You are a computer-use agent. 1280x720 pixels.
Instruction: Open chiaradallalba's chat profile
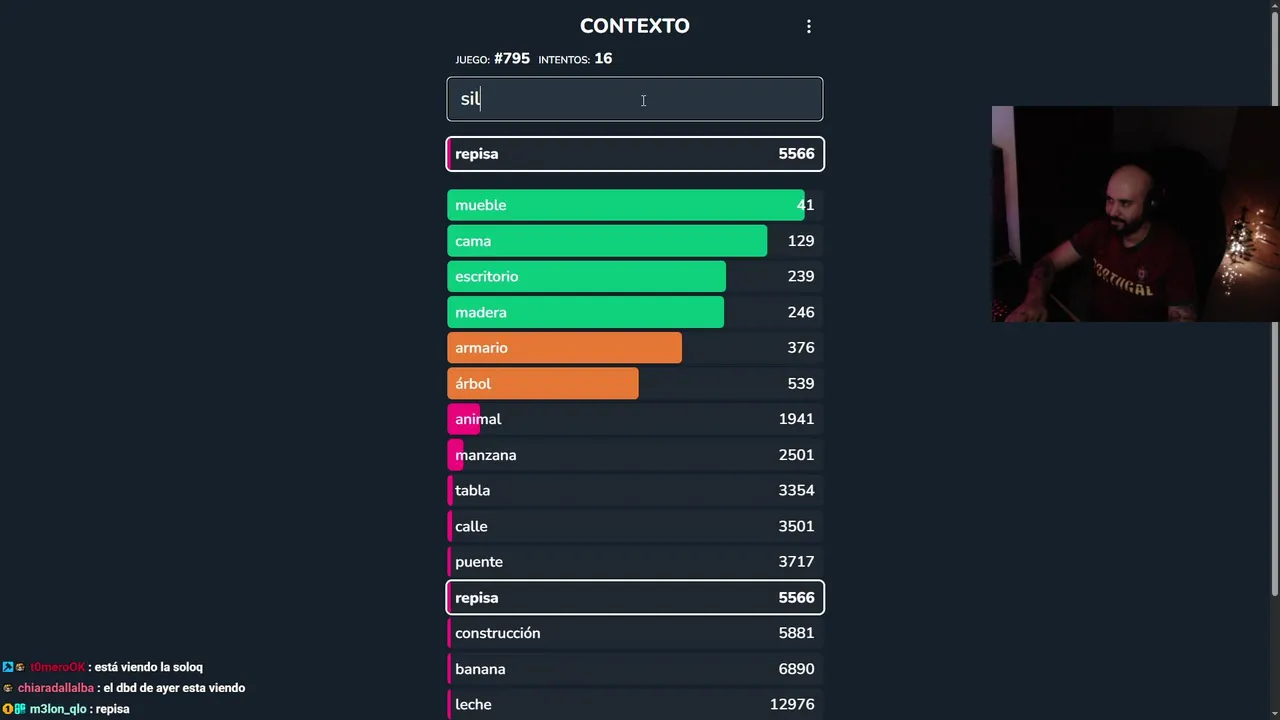coord(56,688)
